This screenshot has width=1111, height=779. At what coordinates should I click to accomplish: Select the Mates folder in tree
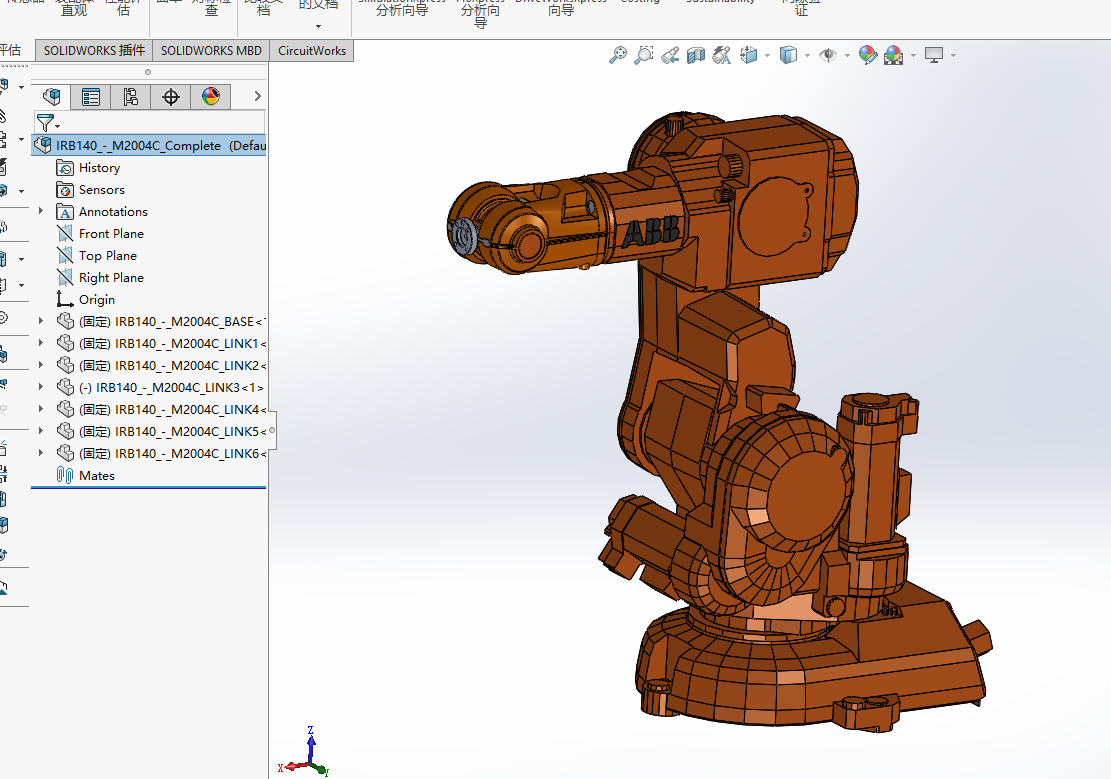coord(97,476)
